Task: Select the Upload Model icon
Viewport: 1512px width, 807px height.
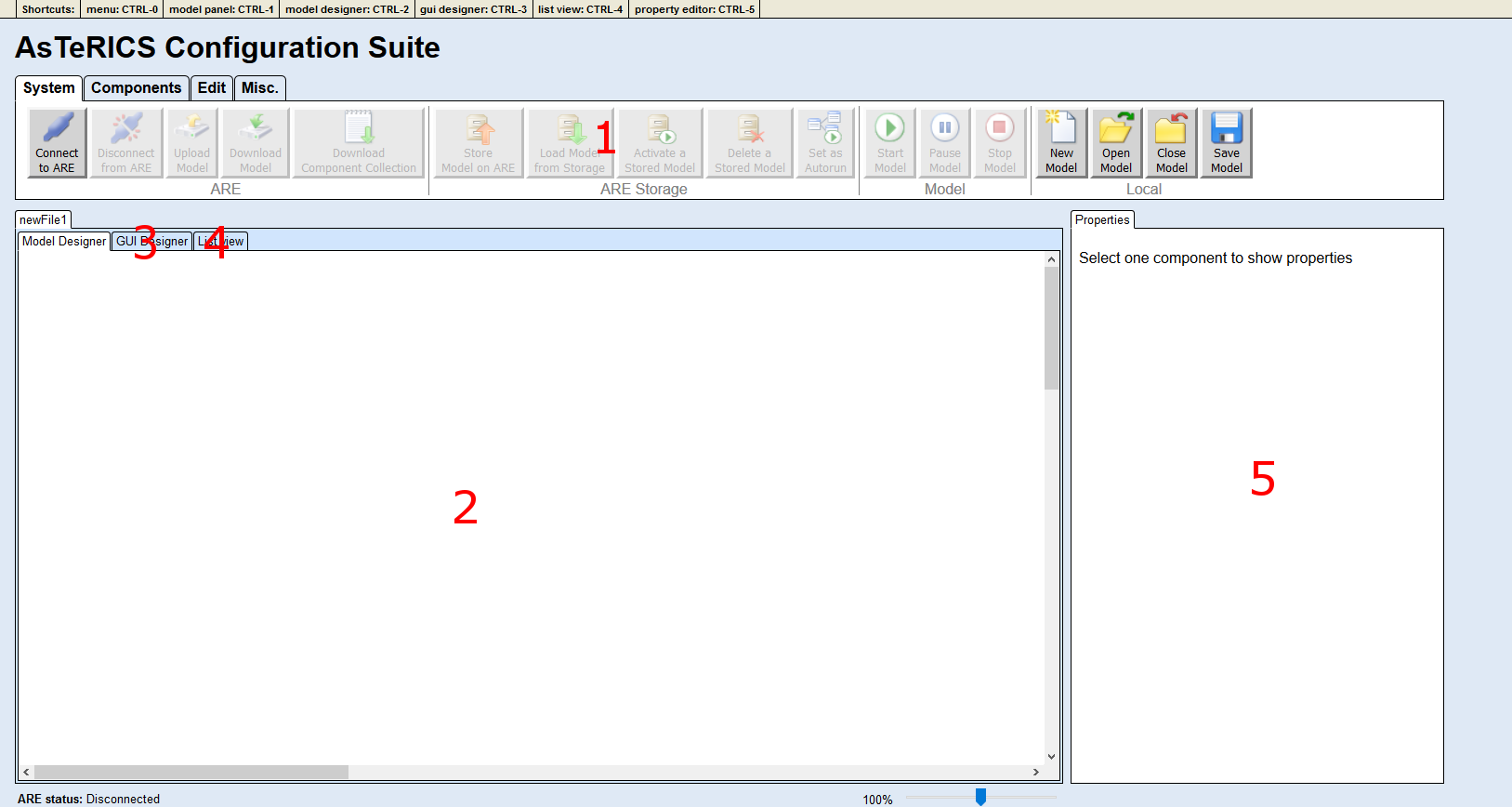Action: 192,142
